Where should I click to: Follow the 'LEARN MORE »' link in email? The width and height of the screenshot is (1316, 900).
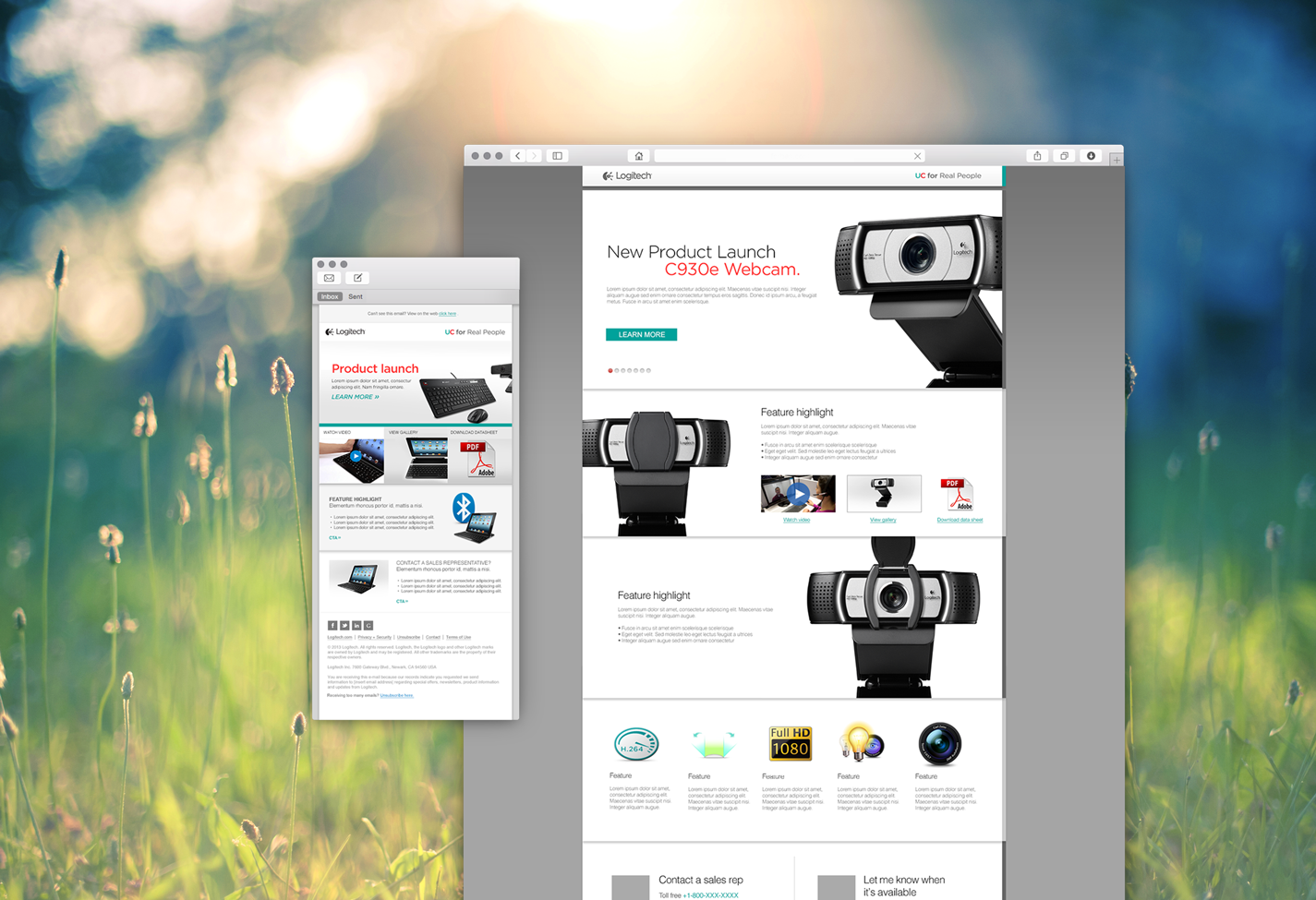(x=356, y=397)
